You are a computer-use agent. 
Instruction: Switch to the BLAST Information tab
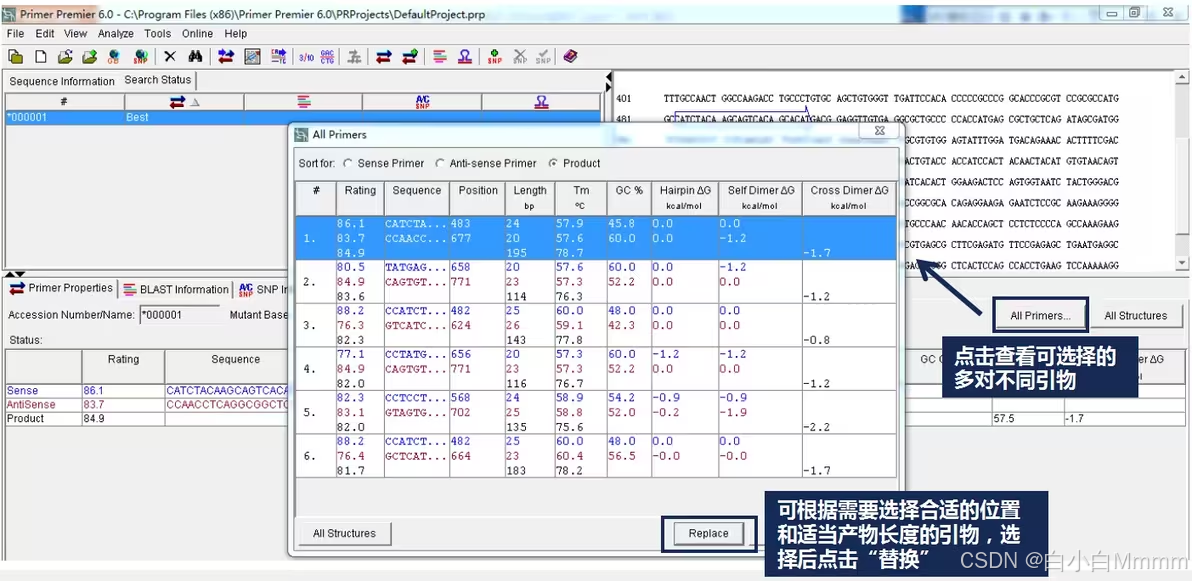[176, 289]
